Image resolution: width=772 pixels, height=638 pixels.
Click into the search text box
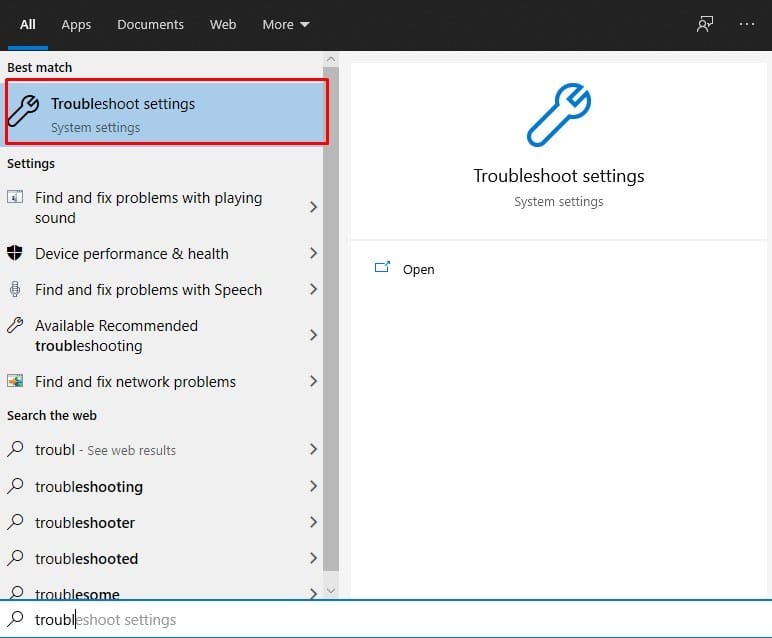(x=386, y=619)
